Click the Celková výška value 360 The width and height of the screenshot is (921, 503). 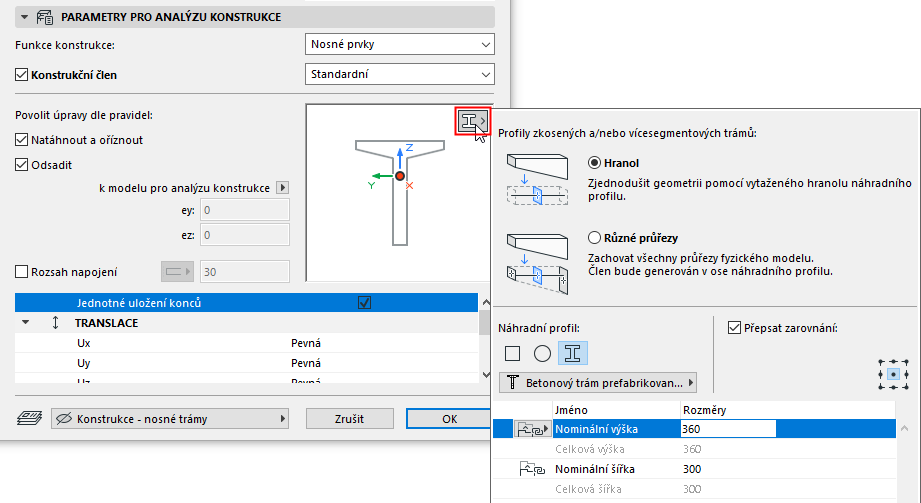[691, 449]
